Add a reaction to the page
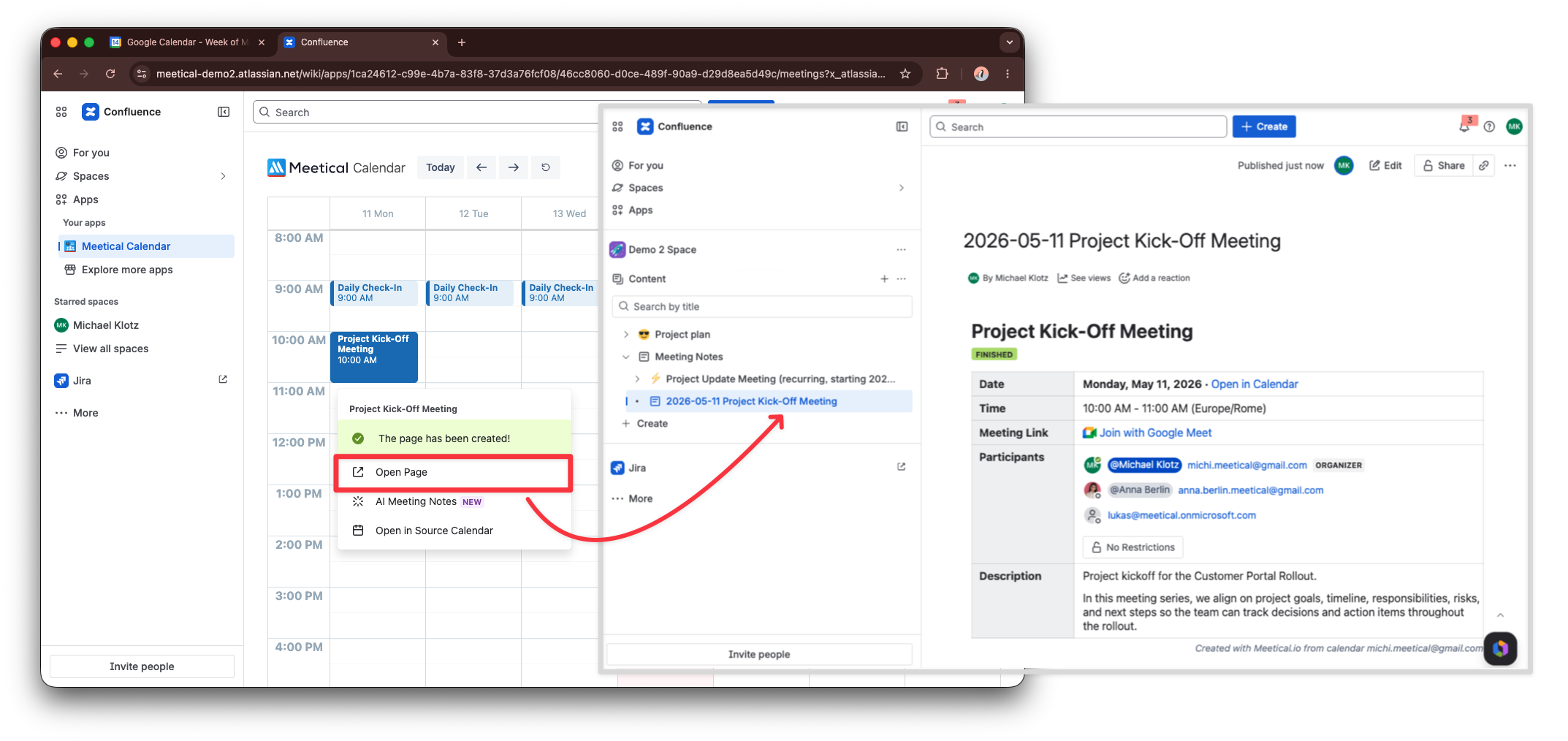 (x=1154, y=278)
